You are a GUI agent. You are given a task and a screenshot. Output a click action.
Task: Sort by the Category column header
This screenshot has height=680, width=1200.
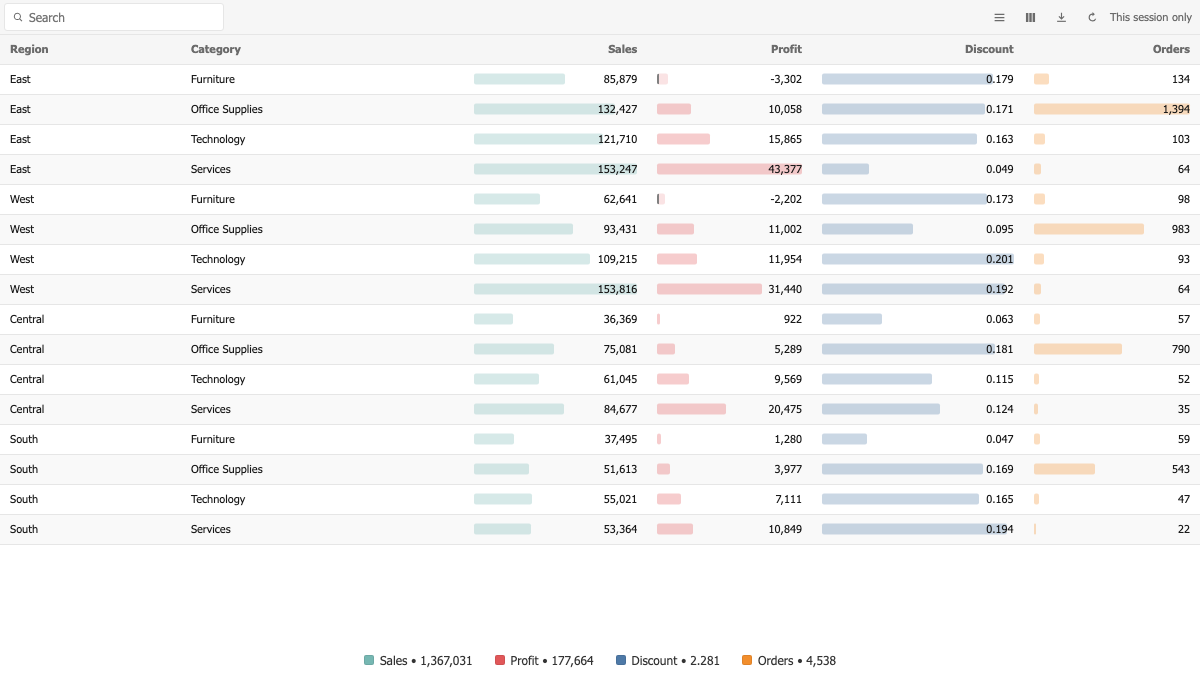pyautogui.click(x=216, y=49)
